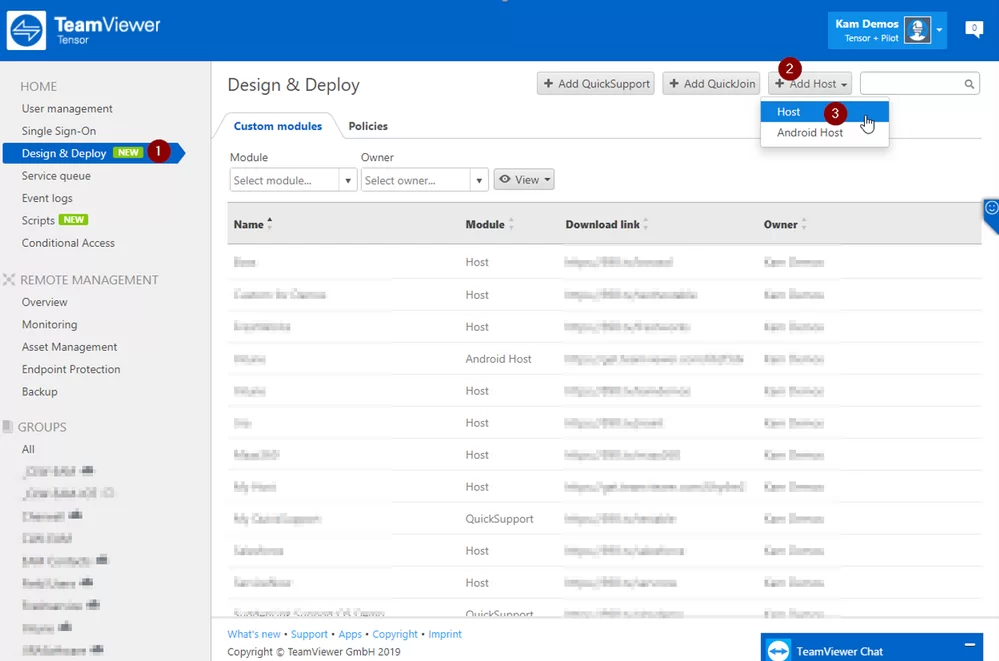
Task: Switch to the Policies tab
Action: tap(368, 126)
